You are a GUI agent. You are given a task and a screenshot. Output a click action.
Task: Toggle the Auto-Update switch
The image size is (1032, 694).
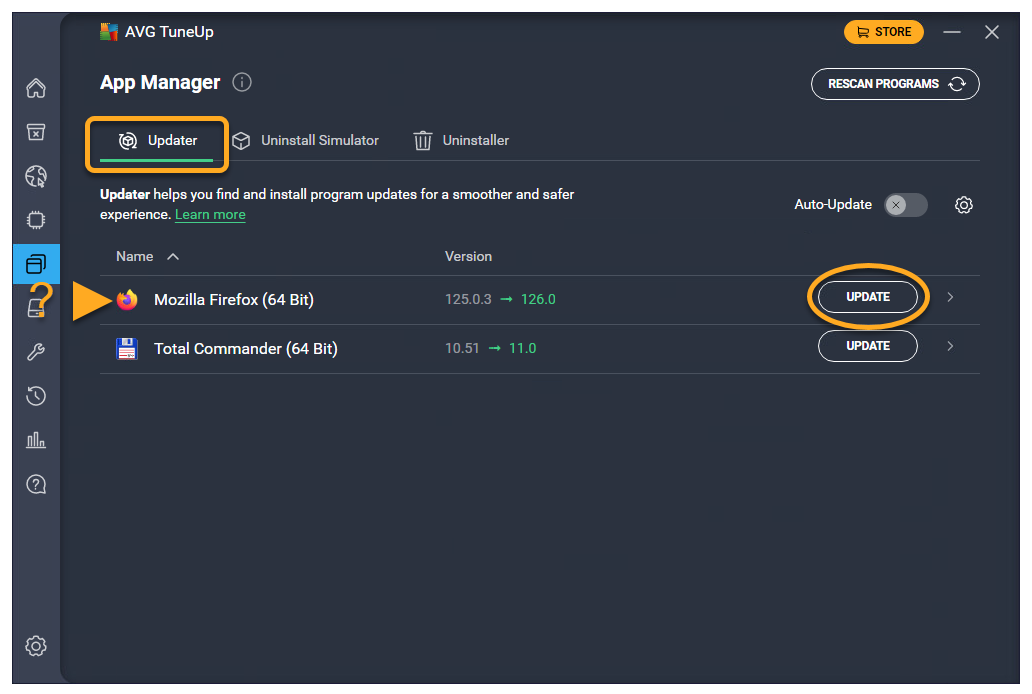tap(906, 205)
